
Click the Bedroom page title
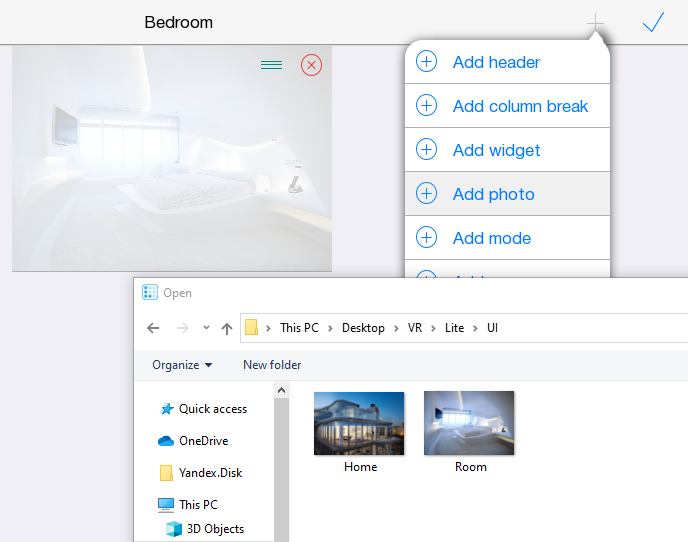coord(179,22)
